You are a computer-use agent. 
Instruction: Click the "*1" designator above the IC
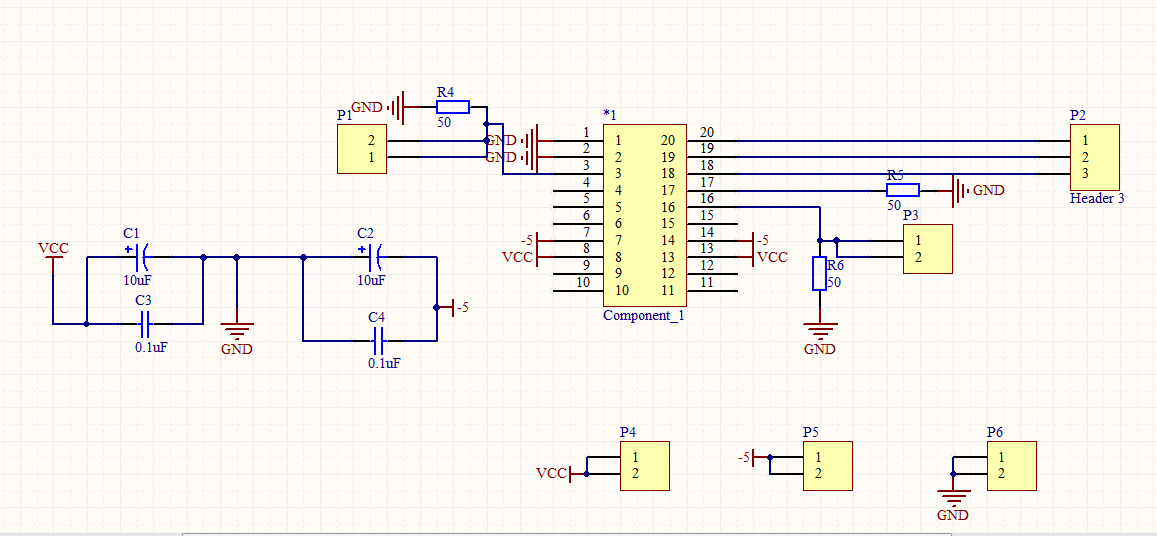[610, 115]
